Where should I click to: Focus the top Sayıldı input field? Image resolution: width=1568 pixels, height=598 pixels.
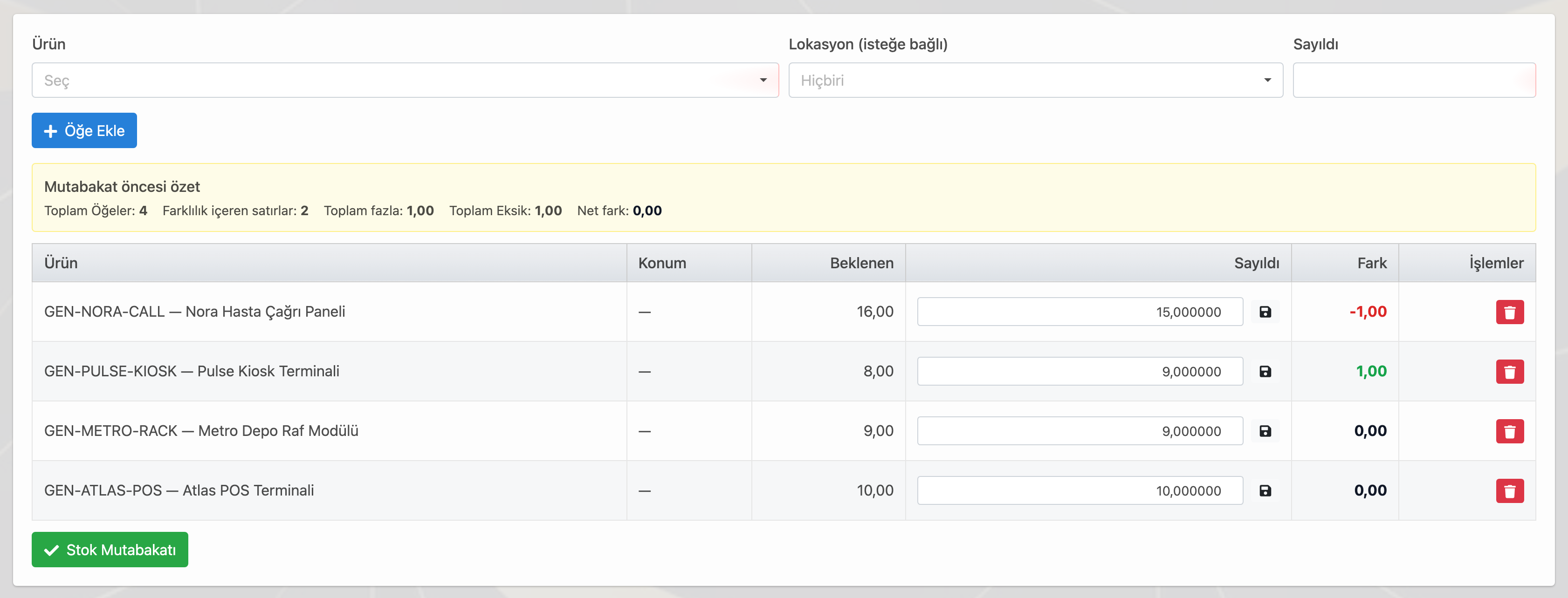[1414, 80]
